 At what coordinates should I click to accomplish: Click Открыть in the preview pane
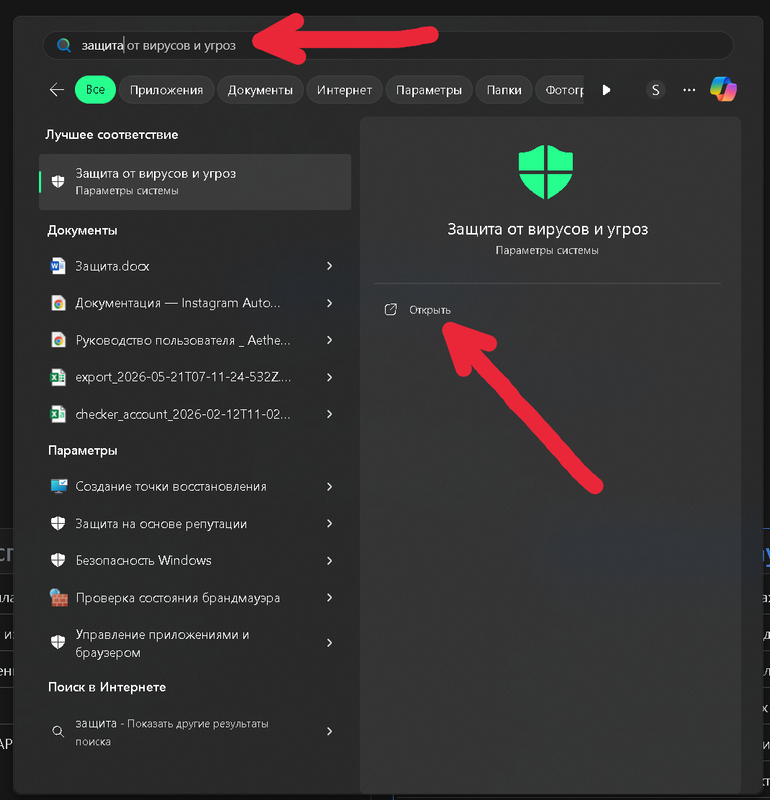pos(430,310)
